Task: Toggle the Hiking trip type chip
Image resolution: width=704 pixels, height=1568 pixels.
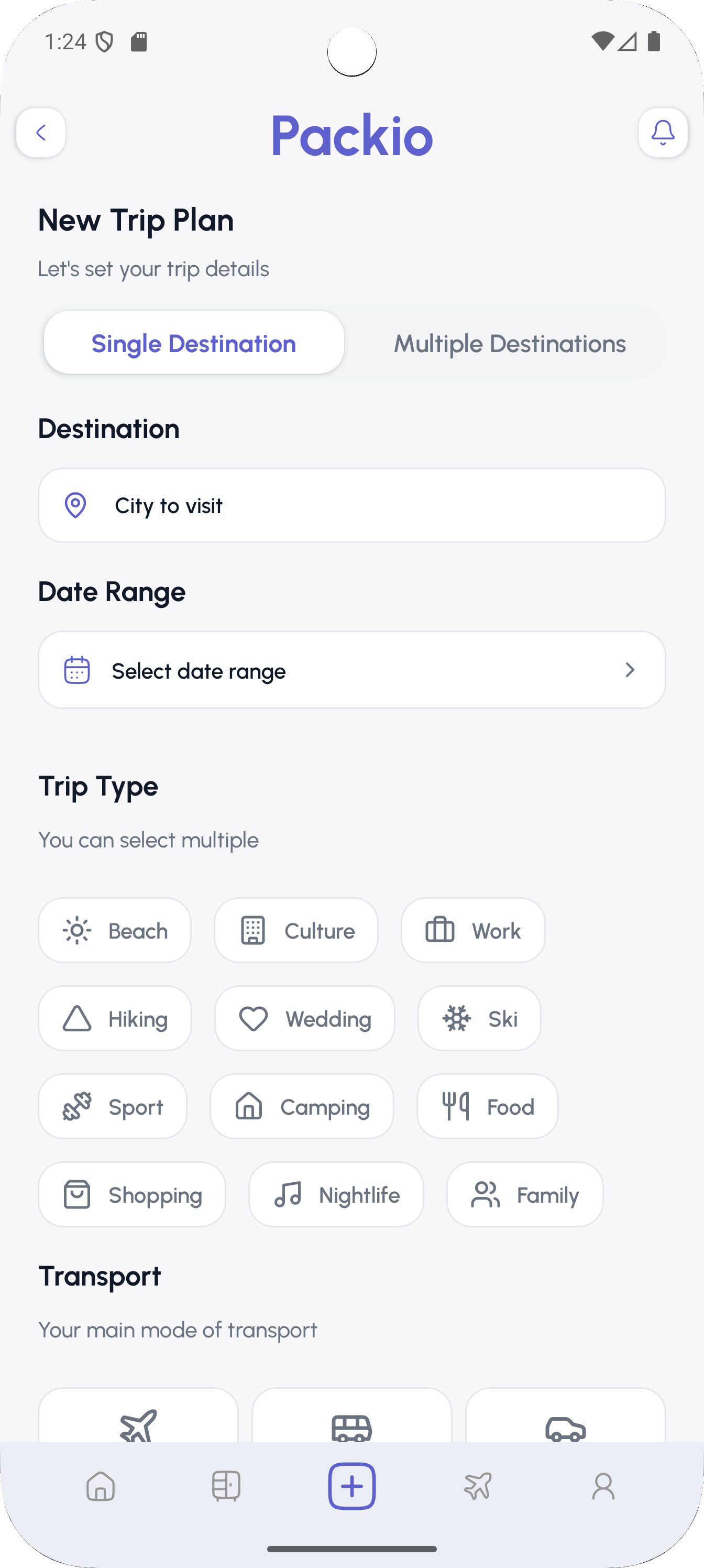Action: pyautogui.click(x=115, y=1018)
